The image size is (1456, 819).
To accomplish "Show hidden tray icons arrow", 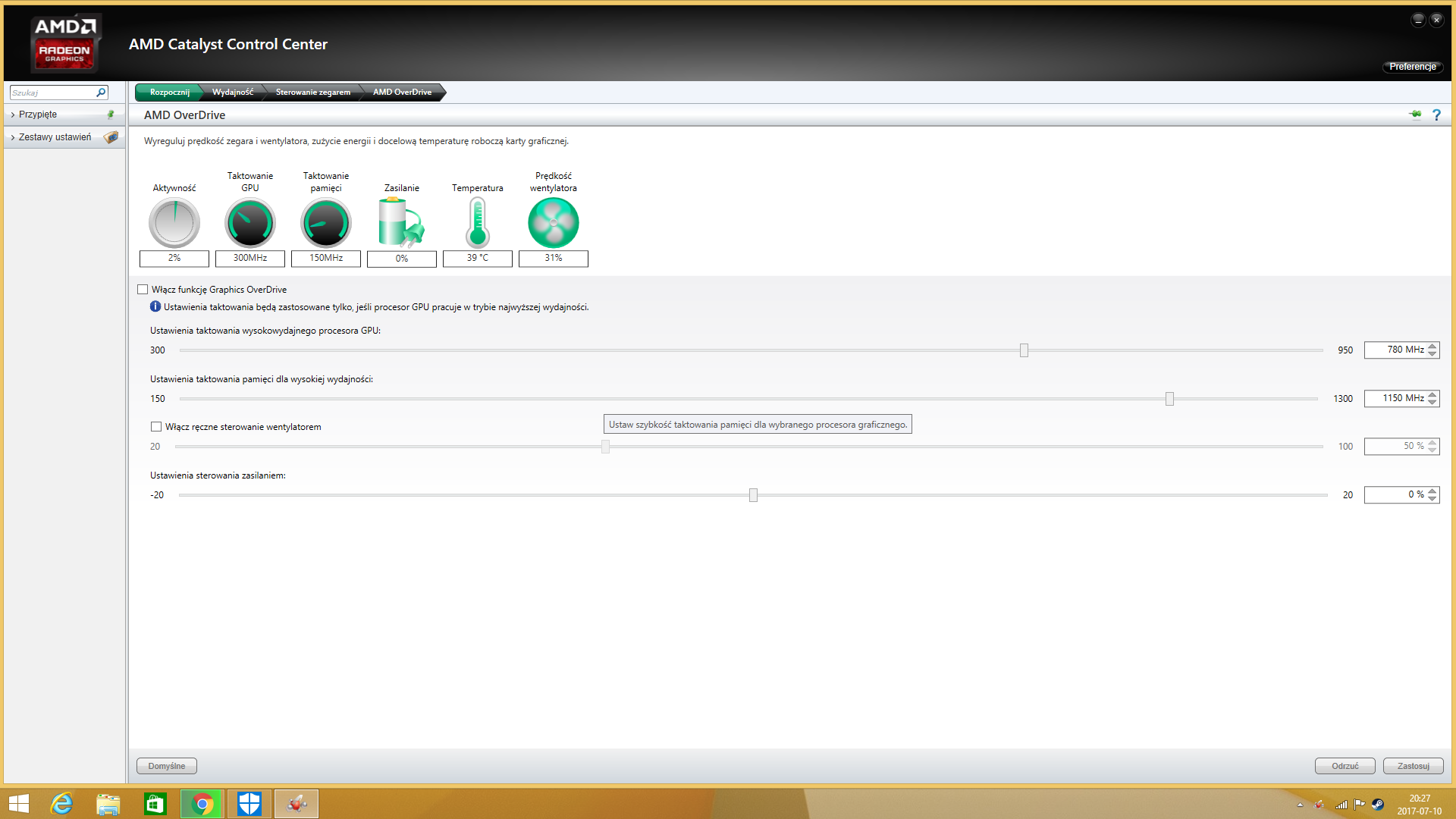I will 1300,805.
